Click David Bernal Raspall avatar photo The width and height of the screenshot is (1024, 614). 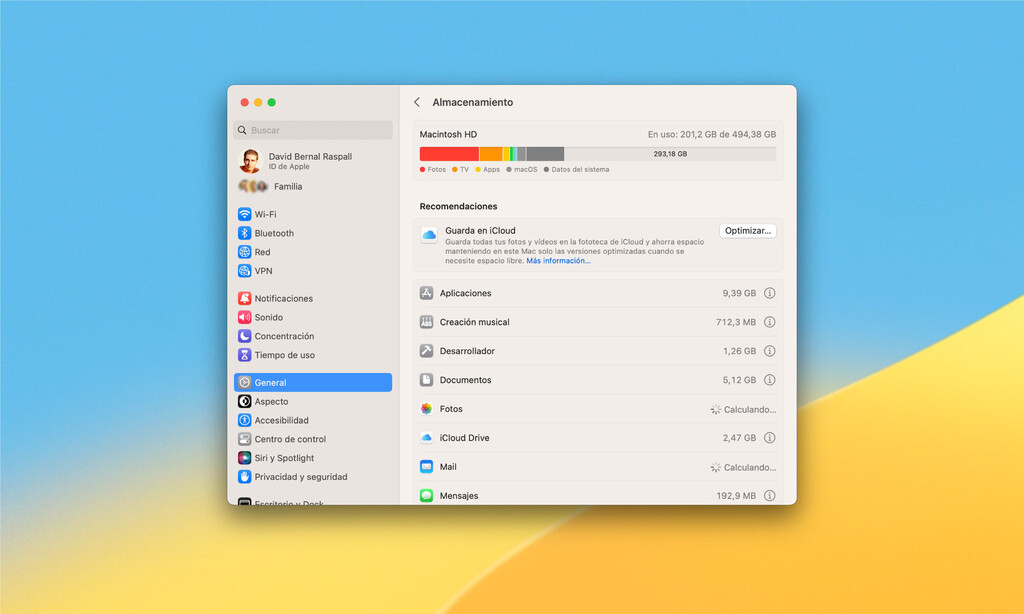click(x=250, y=161)
